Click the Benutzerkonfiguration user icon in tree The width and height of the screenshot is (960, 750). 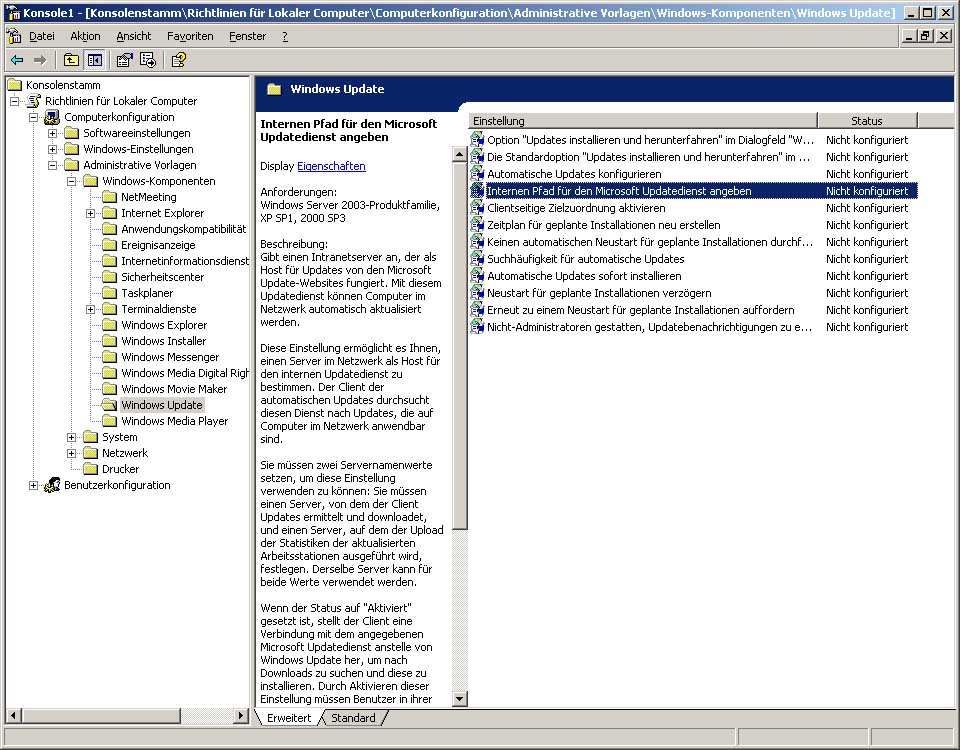point(52,485)
